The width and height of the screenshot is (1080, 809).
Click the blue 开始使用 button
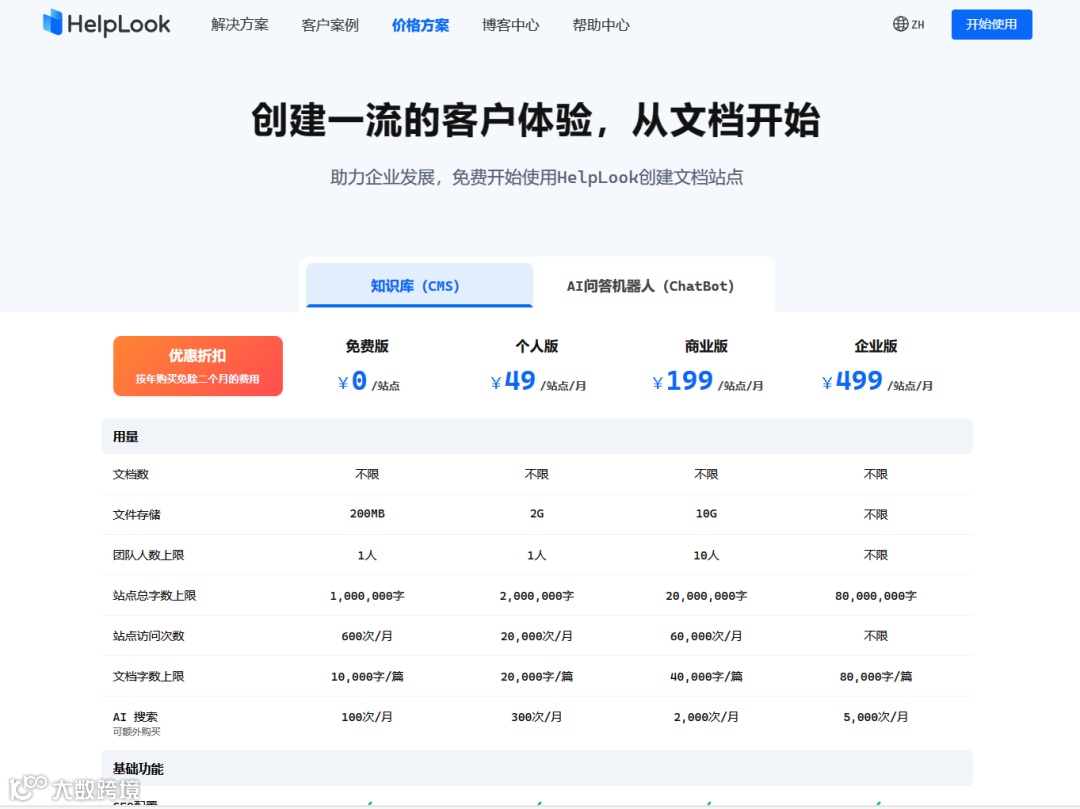[x=991, y=24]
